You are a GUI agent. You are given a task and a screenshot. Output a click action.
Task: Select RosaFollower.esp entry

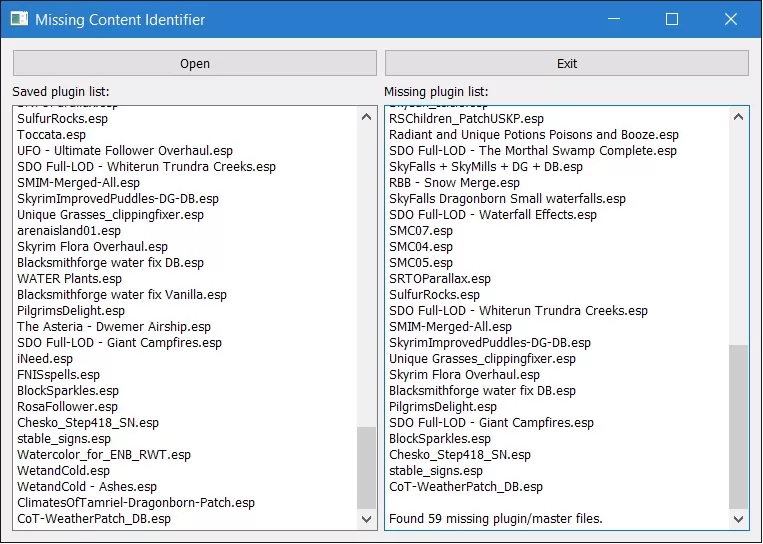point(67,407)
